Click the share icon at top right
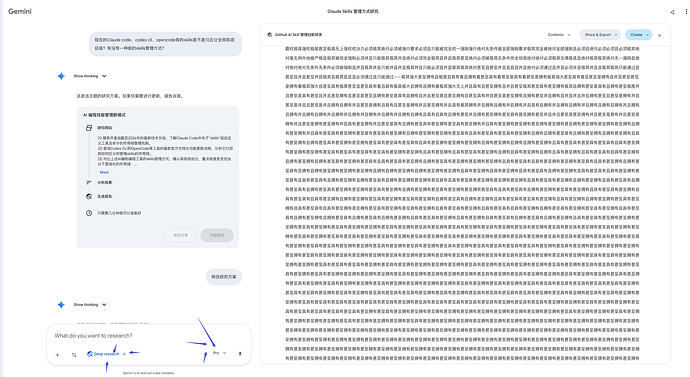 [x=672, y=12]
